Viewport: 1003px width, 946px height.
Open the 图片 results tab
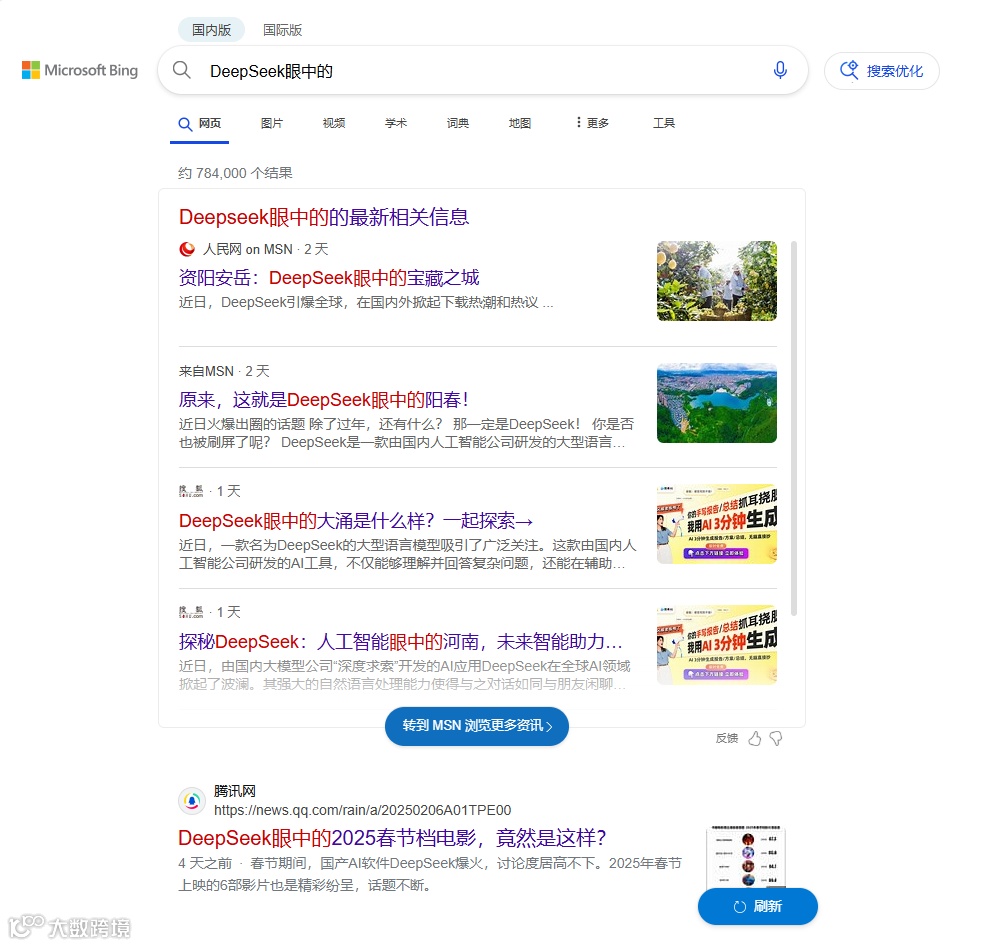point(272,123)
